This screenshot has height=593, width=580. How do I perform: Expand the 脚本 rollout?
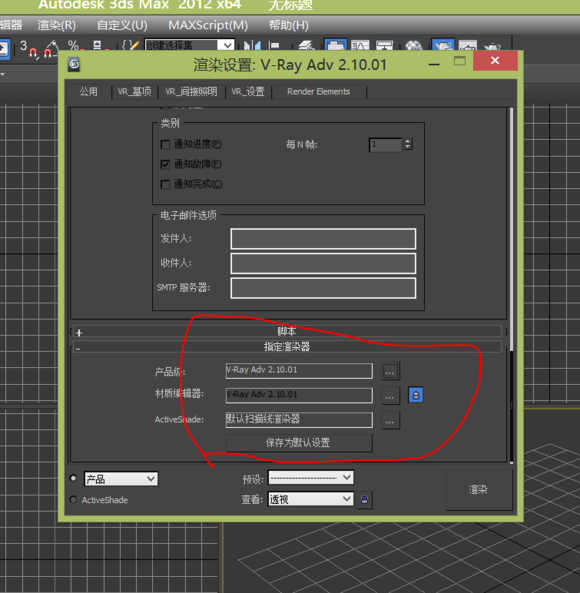click(287, 332)
